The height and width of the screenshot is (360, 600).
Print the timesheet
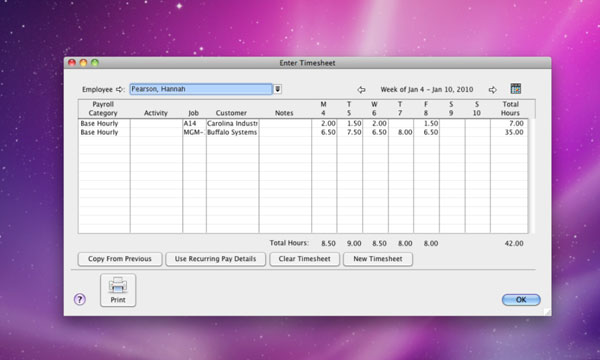(x=118, y=290)
